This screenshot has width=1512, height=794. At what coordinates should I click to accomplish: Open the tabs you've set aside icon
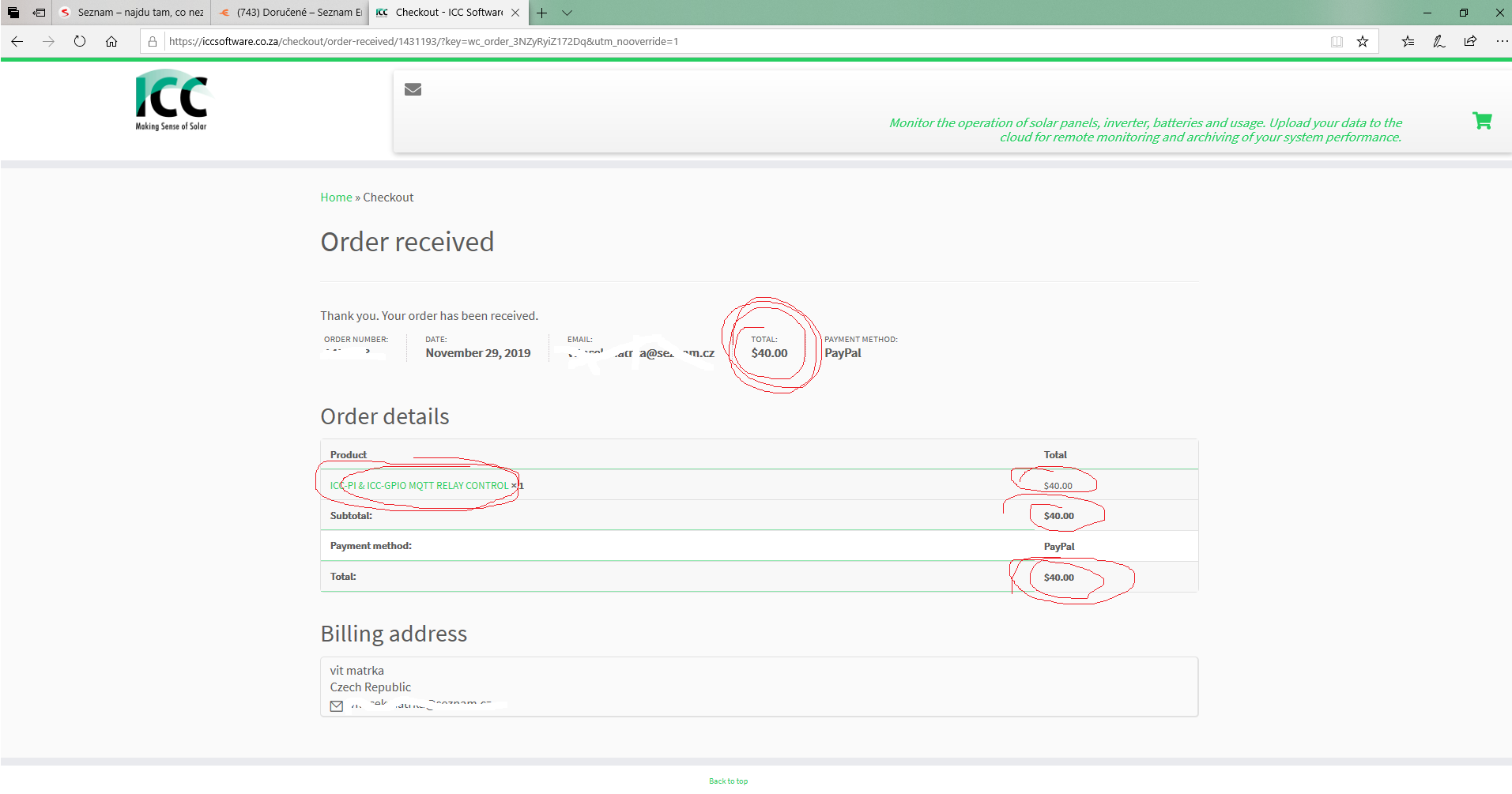click(13, 13)
